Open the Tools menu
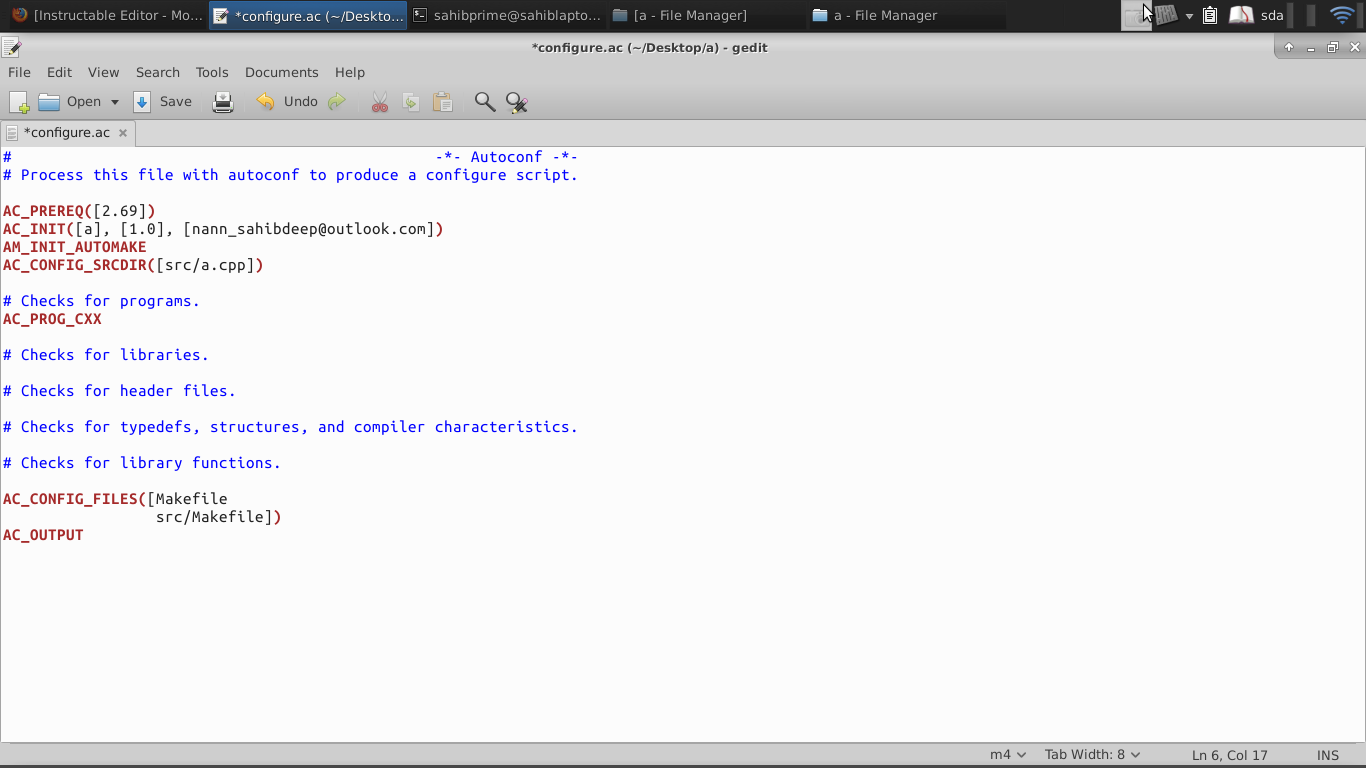The height and width of the screenshot is (768, 1366). pos(212,72)
